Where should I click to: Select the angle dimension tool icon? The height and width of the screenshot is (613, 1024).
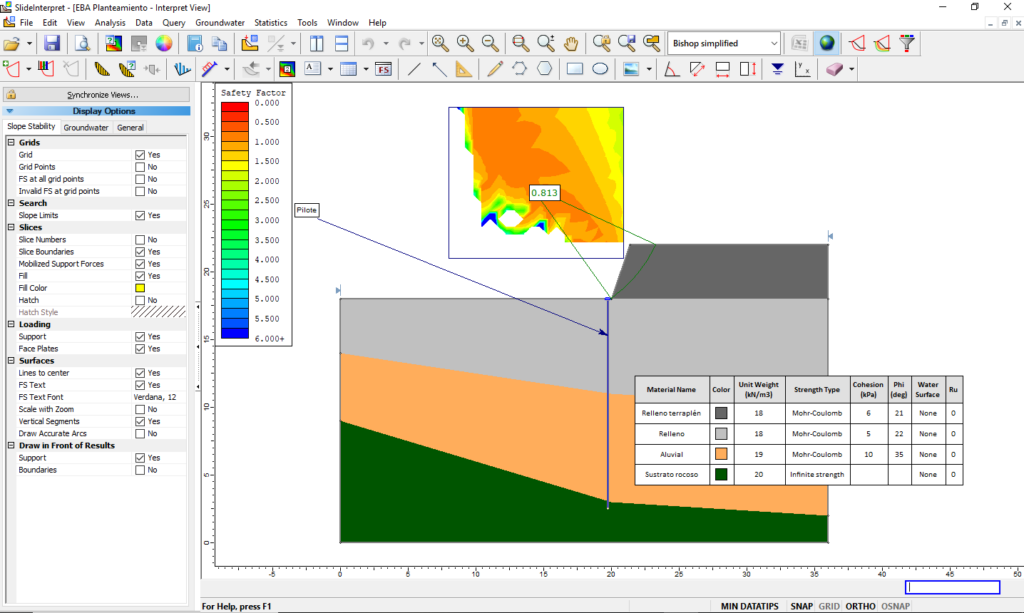(671, 69)
